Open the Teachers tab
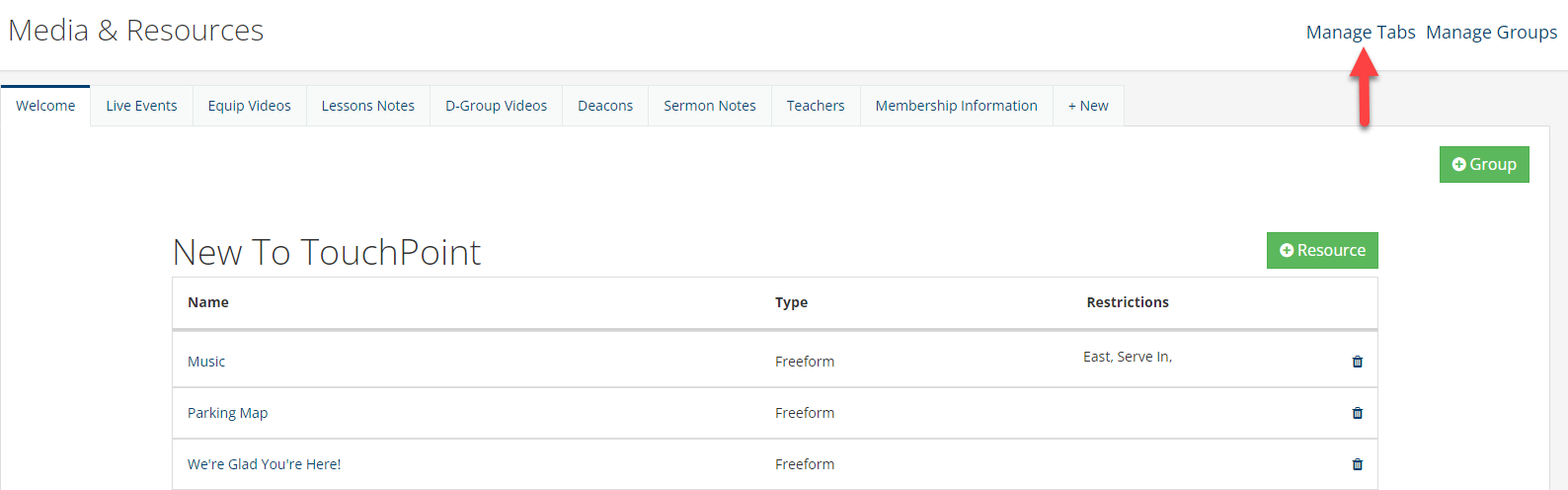 point(816,106)
